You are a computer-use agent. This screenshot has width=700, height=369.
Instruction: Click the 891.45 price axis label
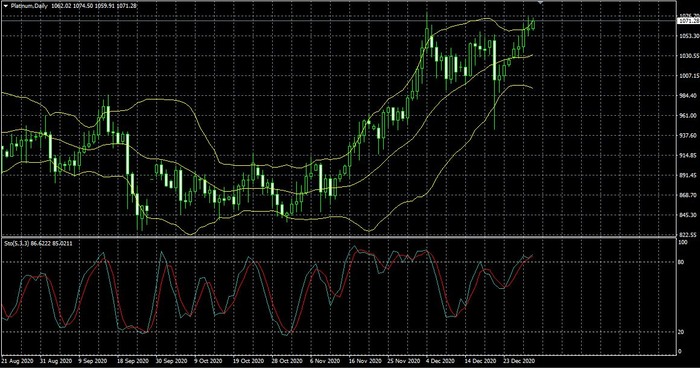point(689,175)
